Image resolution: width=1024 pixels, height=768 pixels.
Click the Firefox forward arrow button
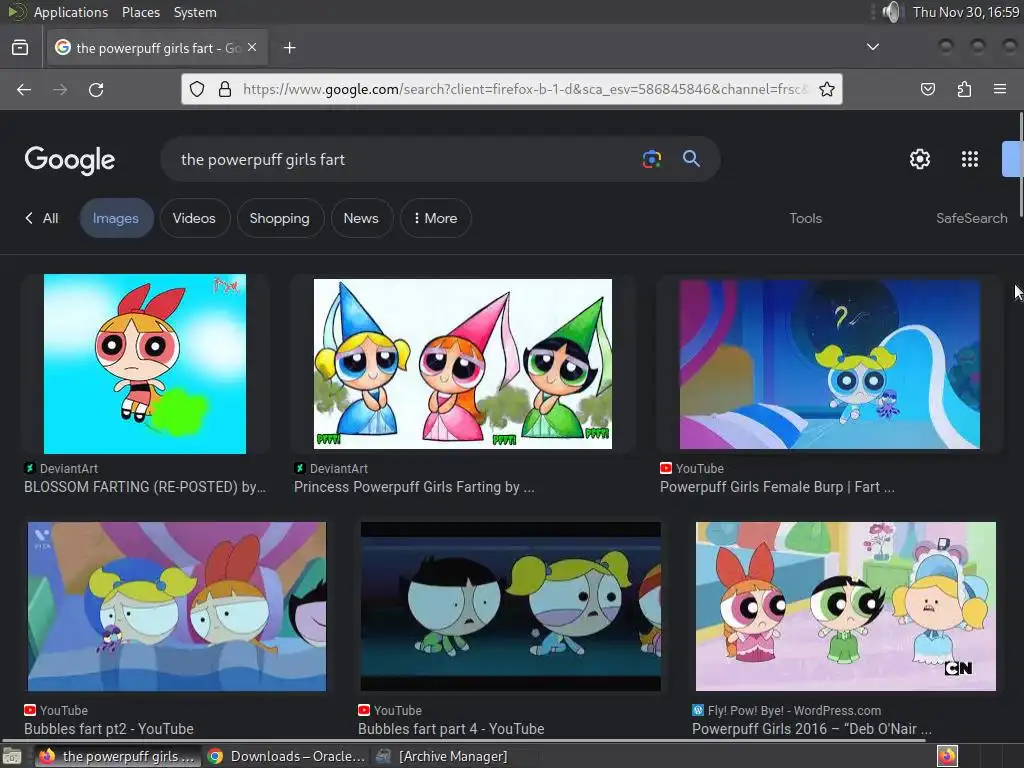pyautogui.click(x=60, y=89)
